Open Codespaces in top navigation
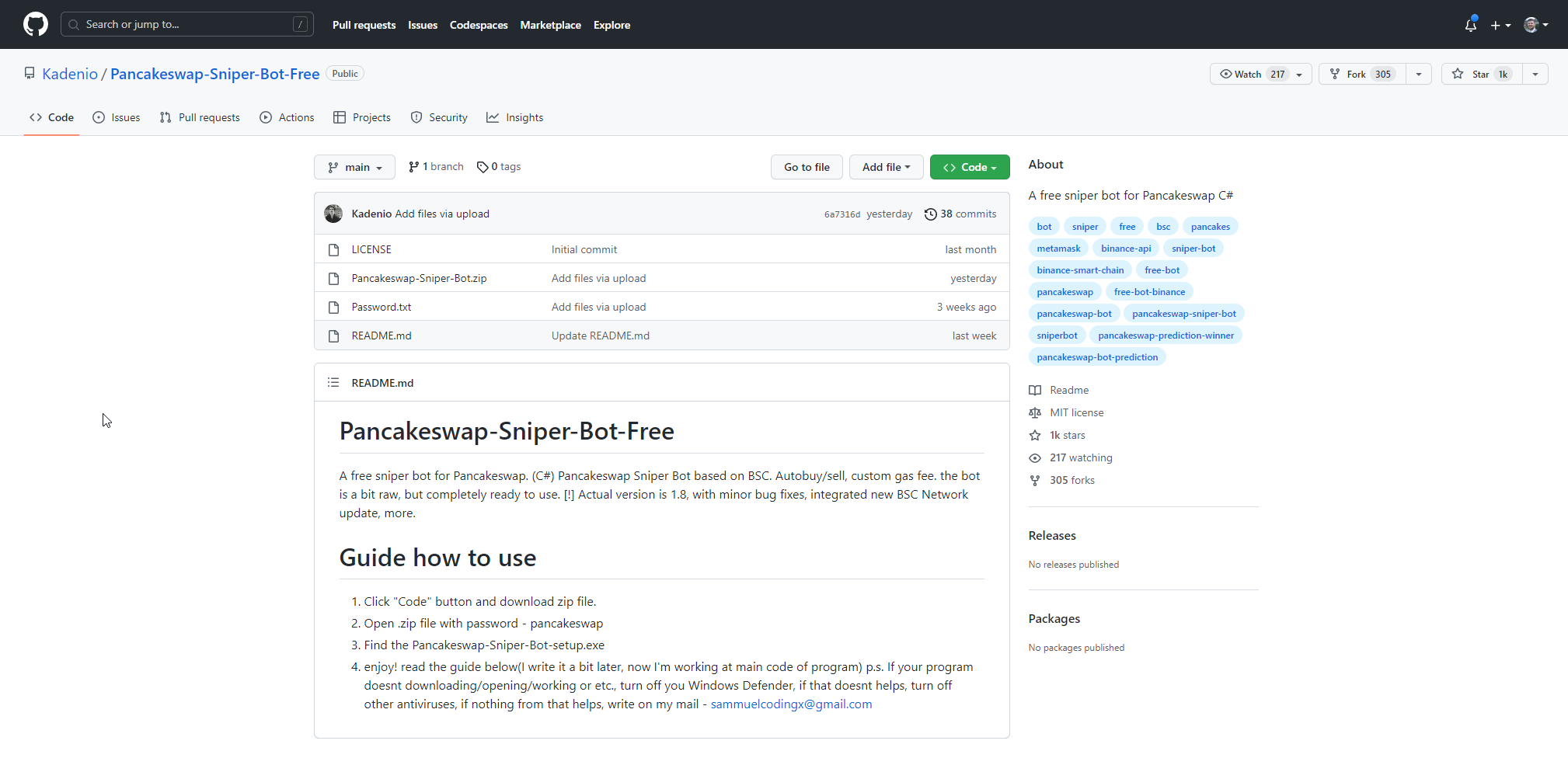The width and height of the screenshot is (1568, 758). pos(479,25)
